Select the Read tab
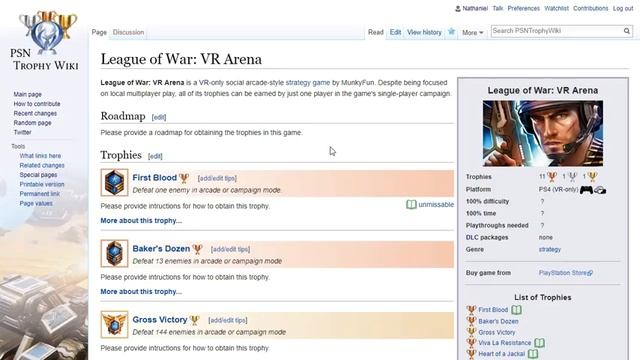640x360 pixels. click(x=376, y=32)
